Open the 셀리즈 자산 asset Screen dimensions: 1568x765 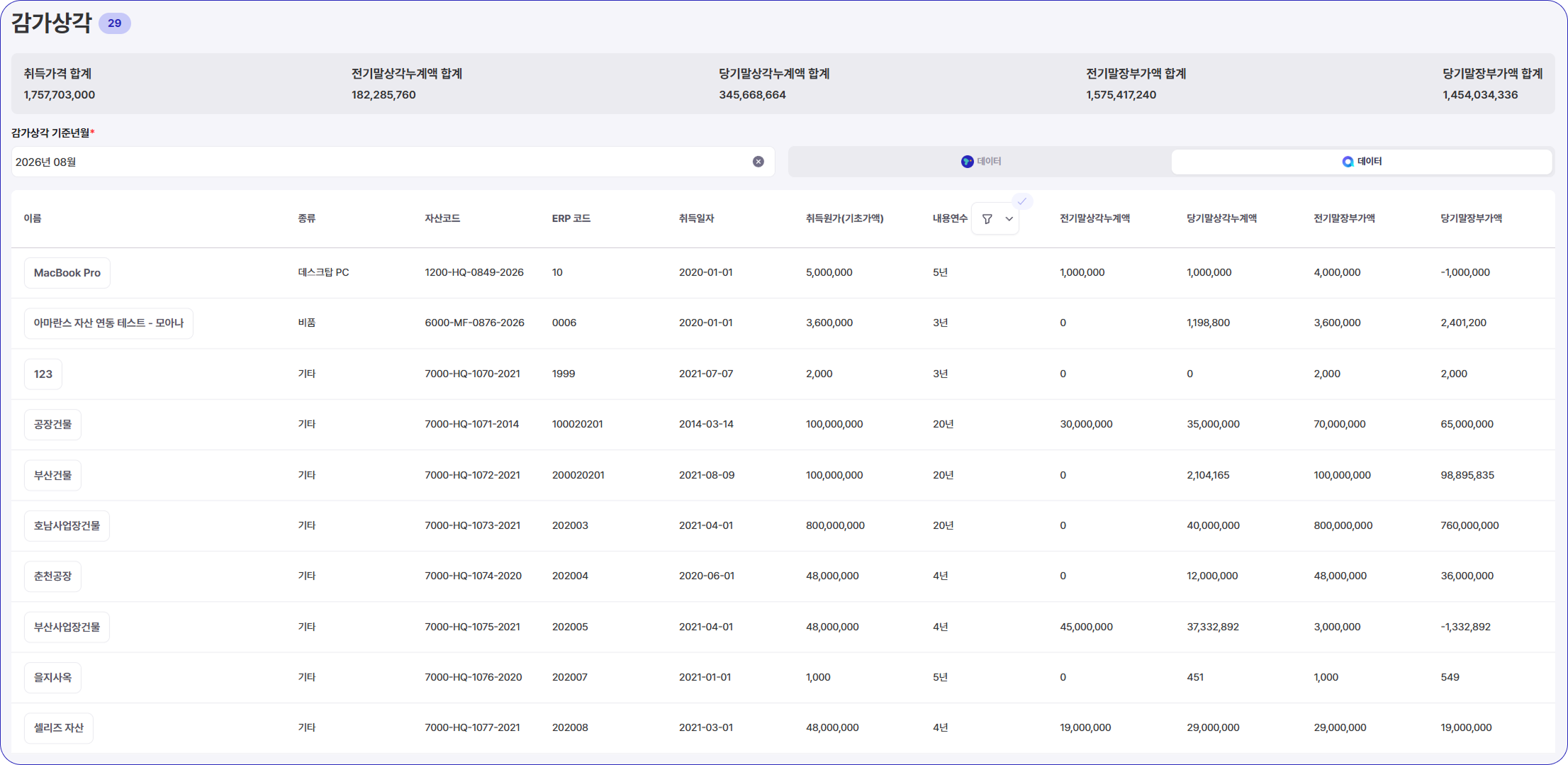point(59,728)
